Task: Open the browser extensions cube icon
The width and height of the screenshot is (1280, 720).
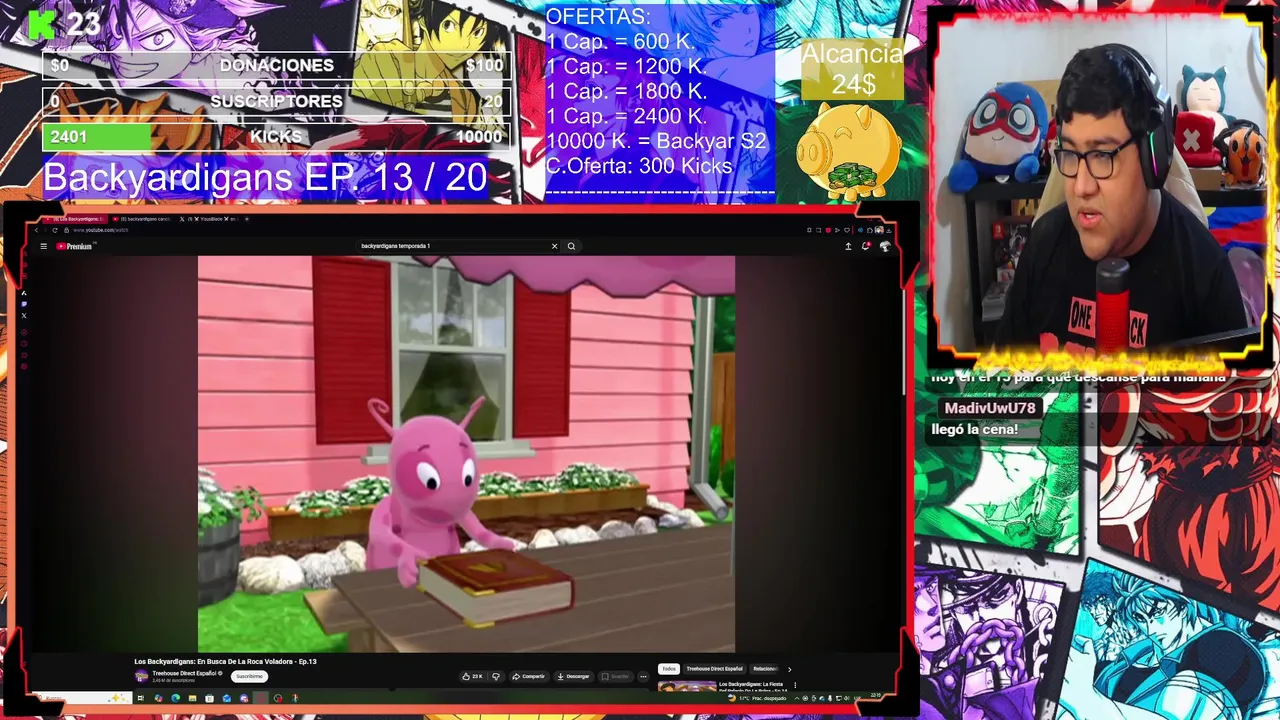Action: [870, 230]
